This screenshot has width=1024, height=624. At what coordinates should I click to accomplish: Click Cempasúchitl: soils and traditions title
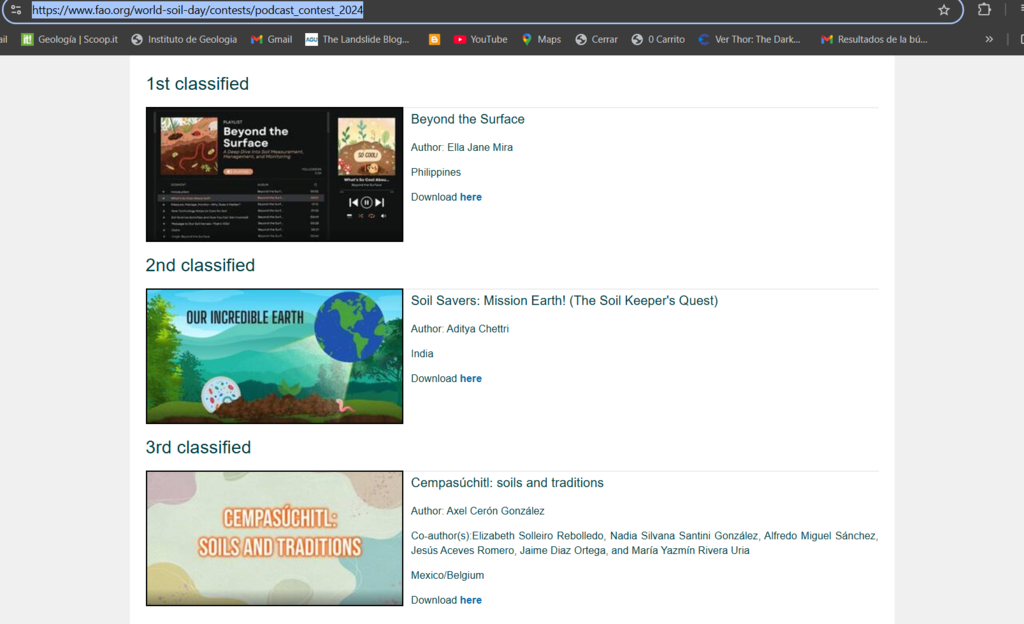point(507,483)
